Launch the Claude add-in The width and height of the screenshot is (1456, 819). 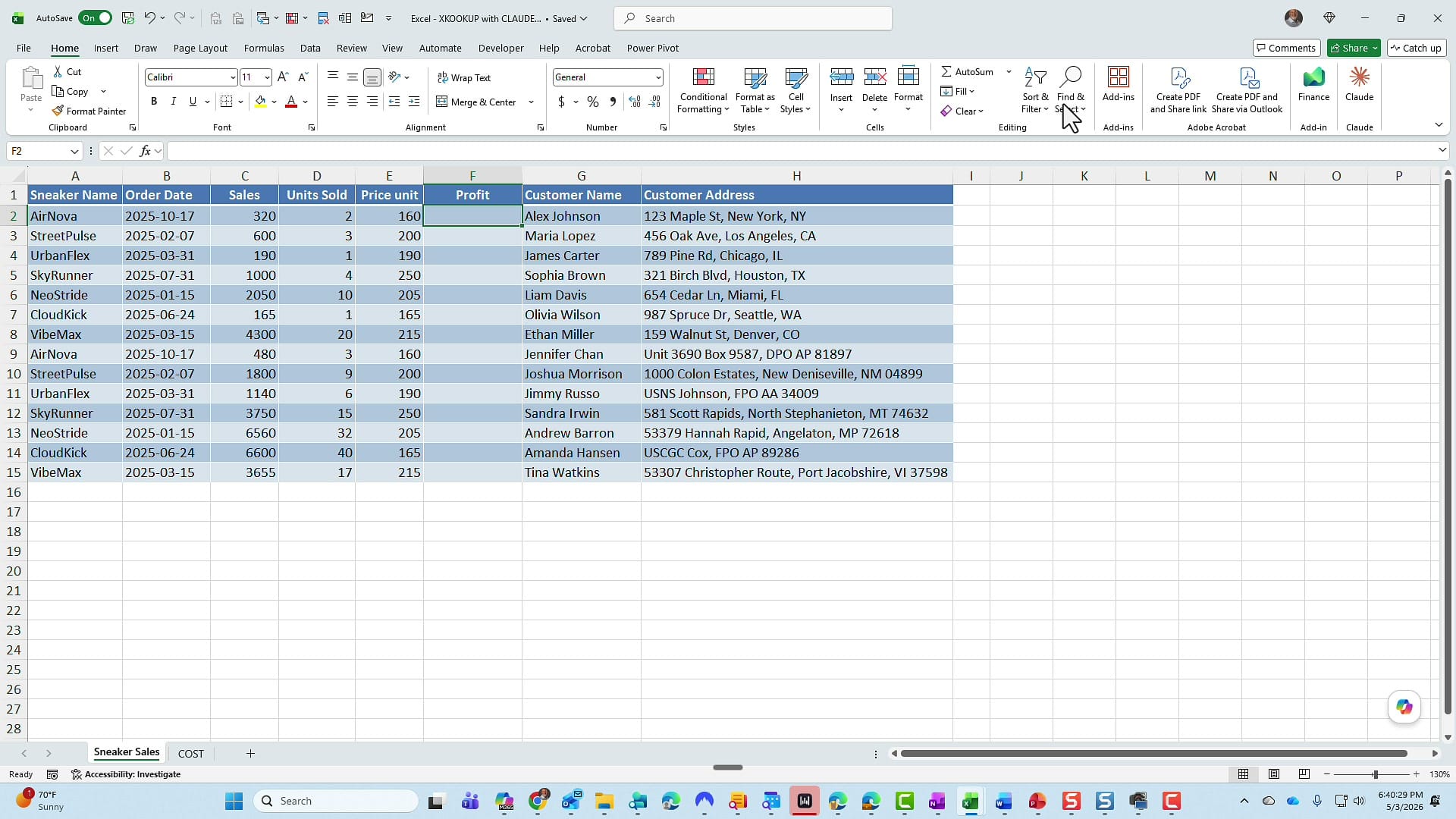pyautogui.click(x=1359, y=83)
